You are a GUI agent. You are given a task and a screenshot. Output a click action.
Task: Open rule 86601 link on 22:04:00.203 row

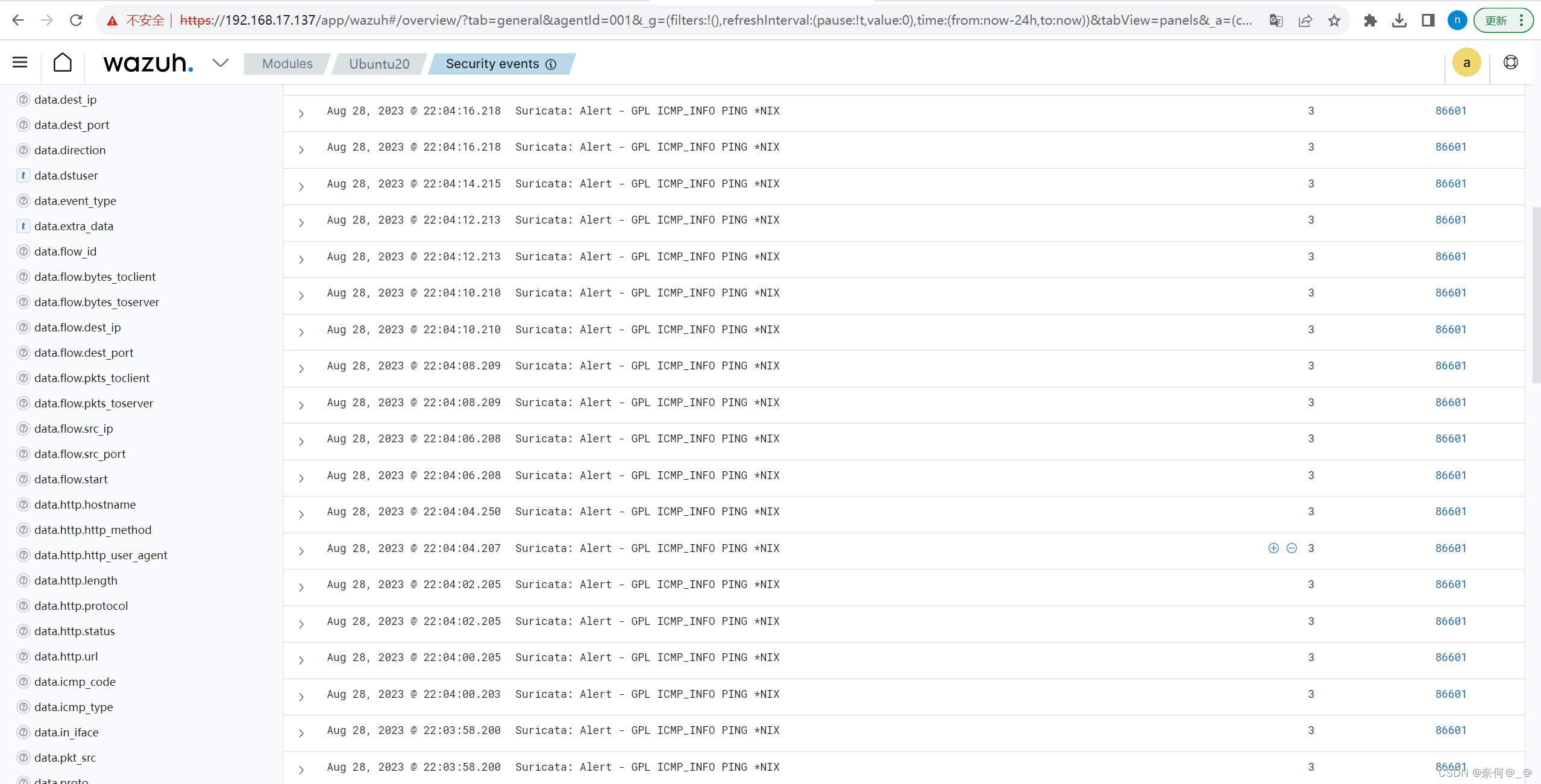pos(1451,694)
